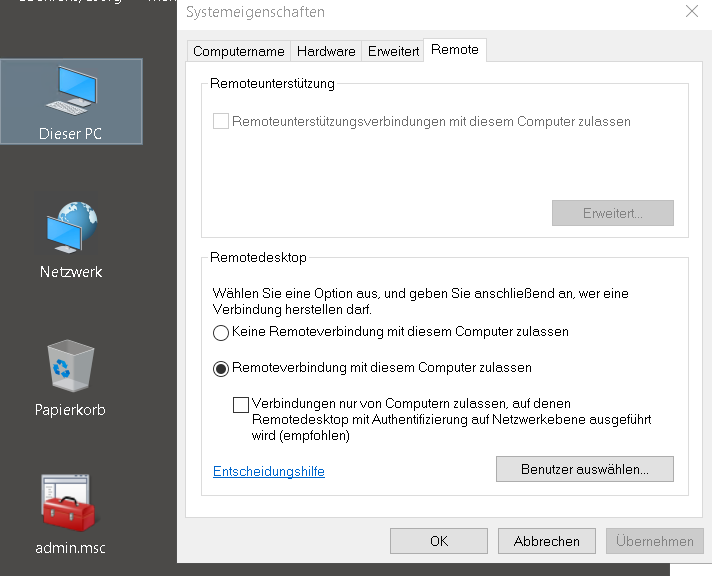Confirm settings with the OK button
Viewport: 712px width, 576px height.
pyautogui.click(x=439, y=541)
